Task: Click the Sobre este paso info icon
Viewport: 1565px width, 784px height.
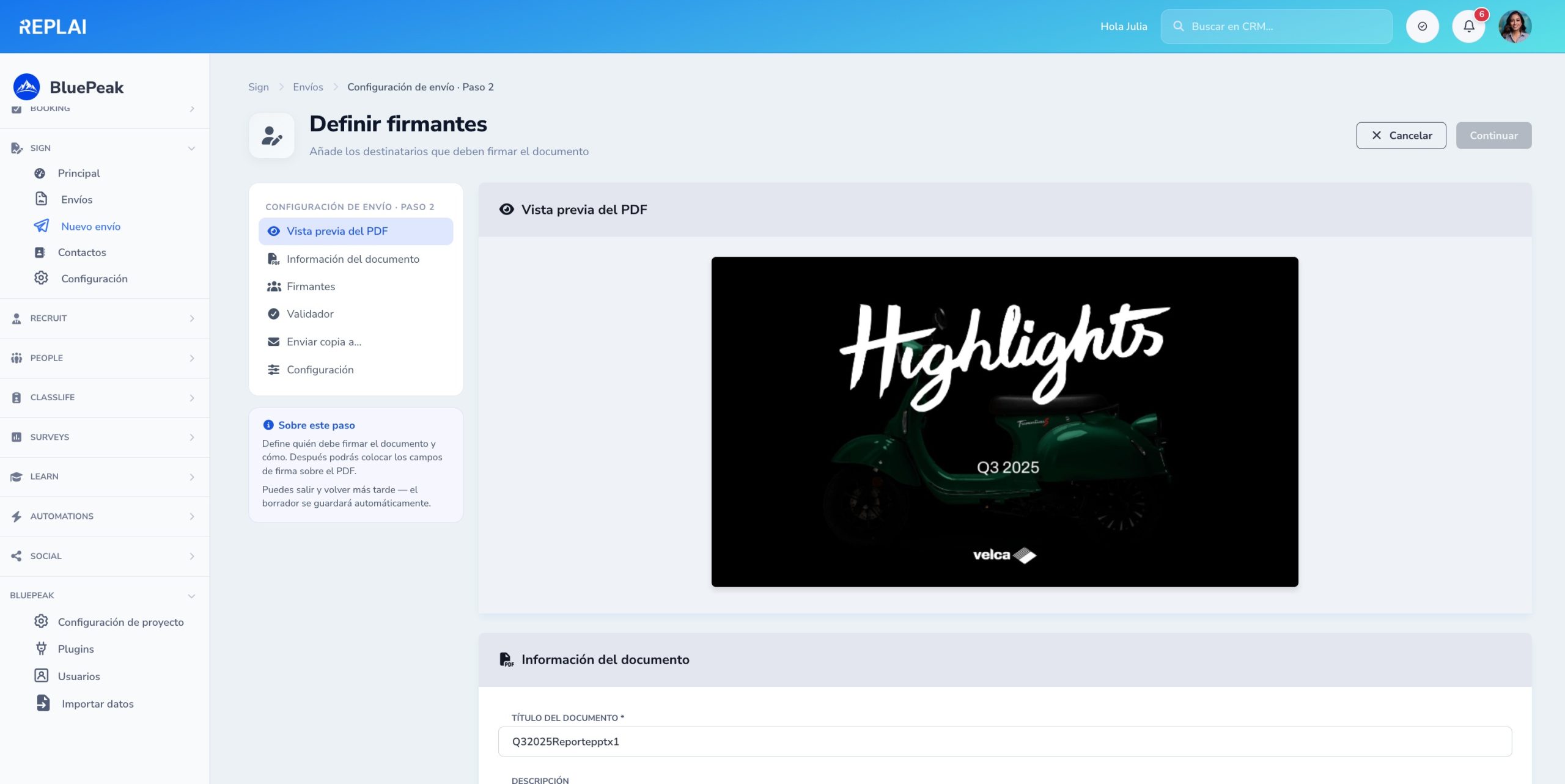Action: [x=268, y=425]
